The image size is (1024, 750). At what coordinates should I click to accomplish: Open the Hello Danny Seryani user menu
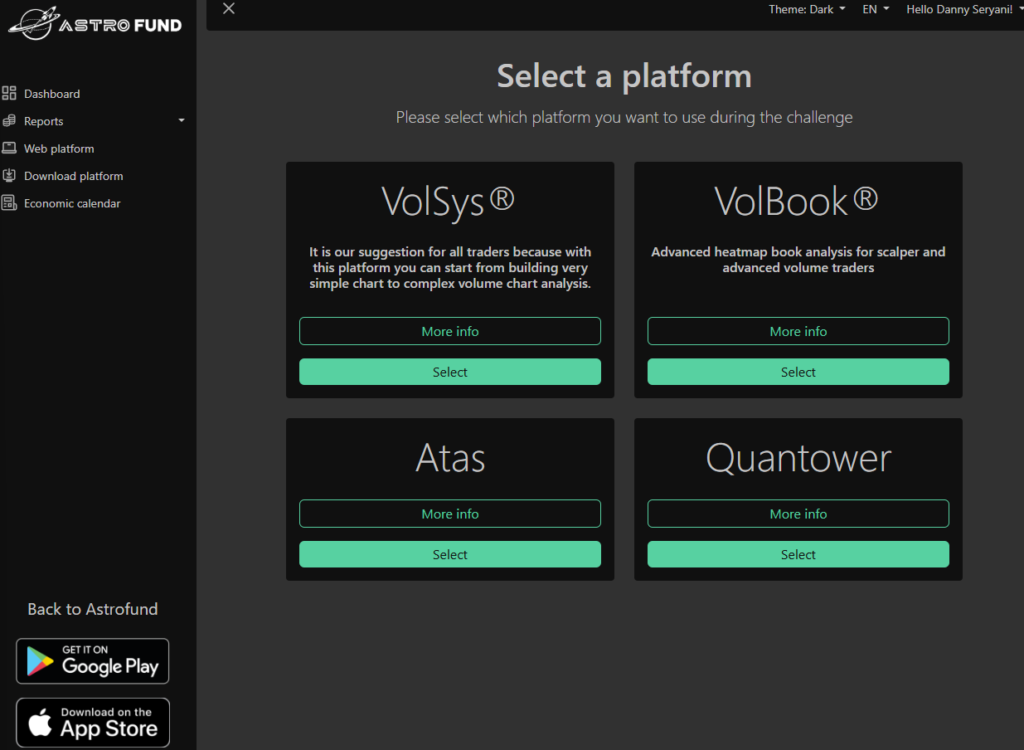pyautogui.click(x=963, y=9)
